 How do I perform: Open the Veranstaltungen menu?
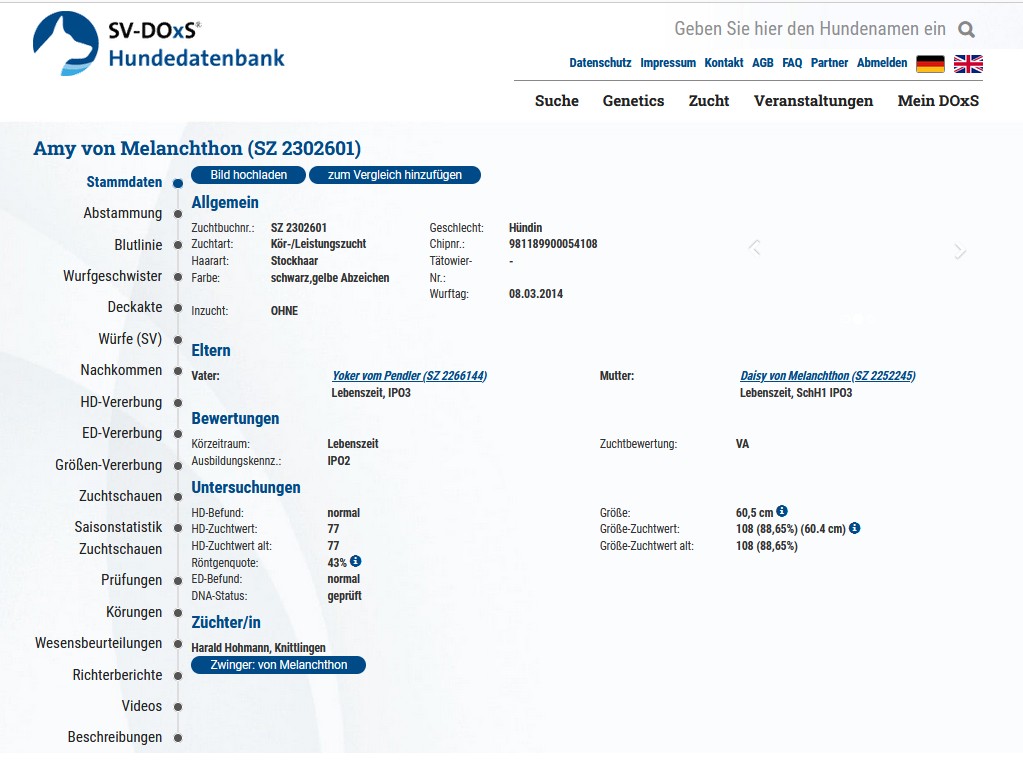click(813, 101)
